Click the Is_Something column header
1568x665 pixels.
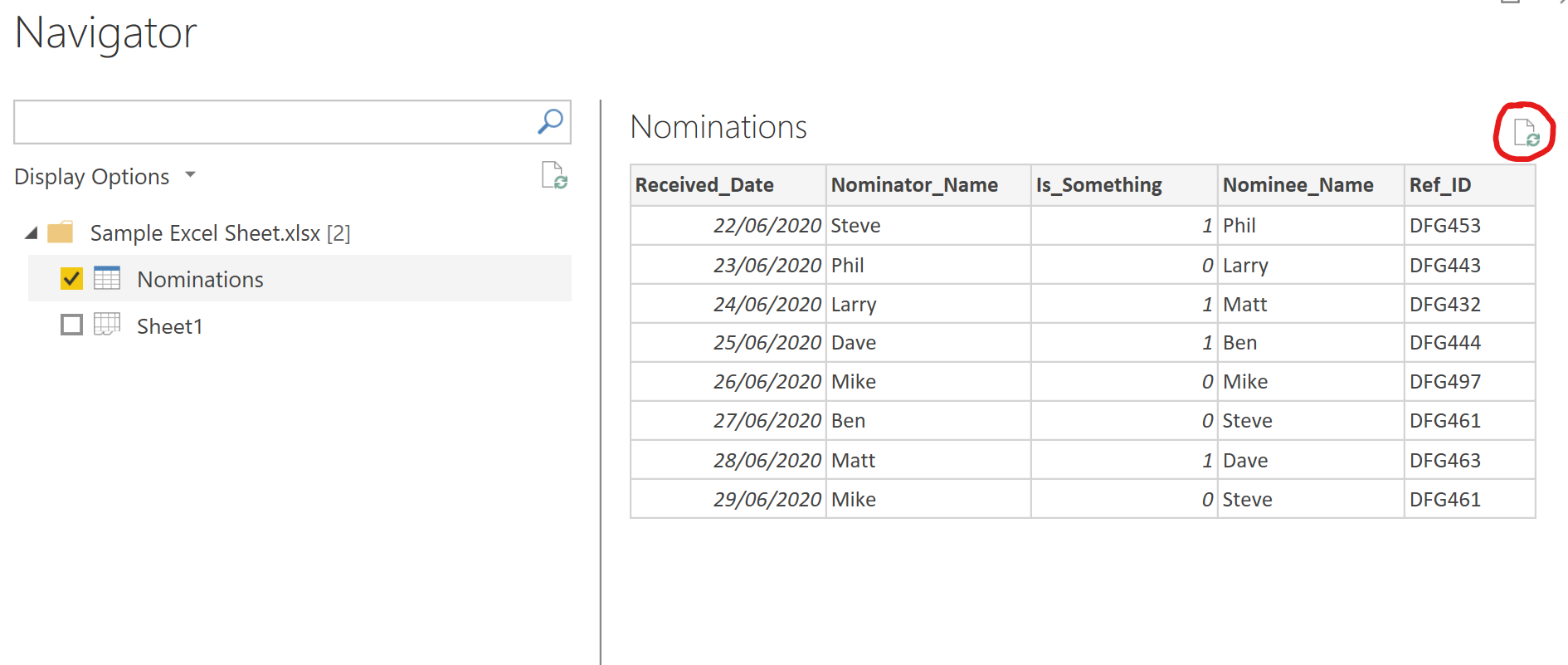(x=1124, y=185)
